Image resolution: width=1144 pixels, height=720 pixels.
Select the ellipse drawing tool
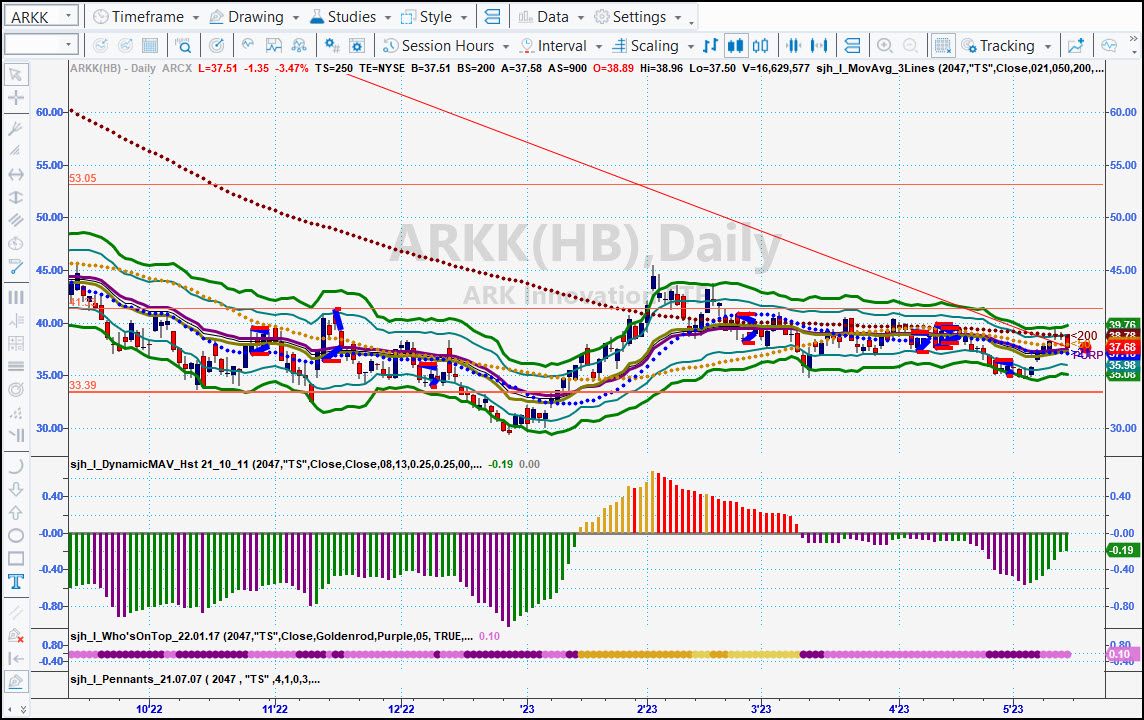coord(15,535)
